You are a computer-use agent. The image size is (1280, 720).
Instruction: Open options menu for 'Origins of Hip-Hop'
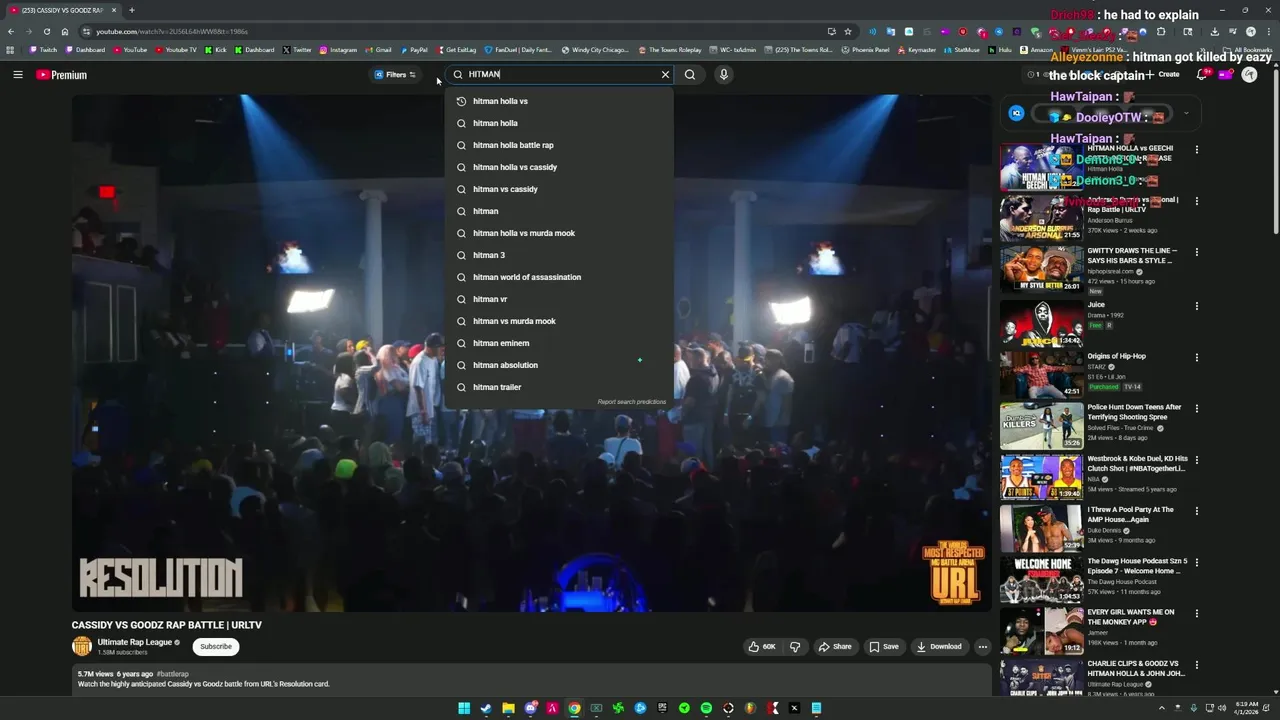(1196, 357)
